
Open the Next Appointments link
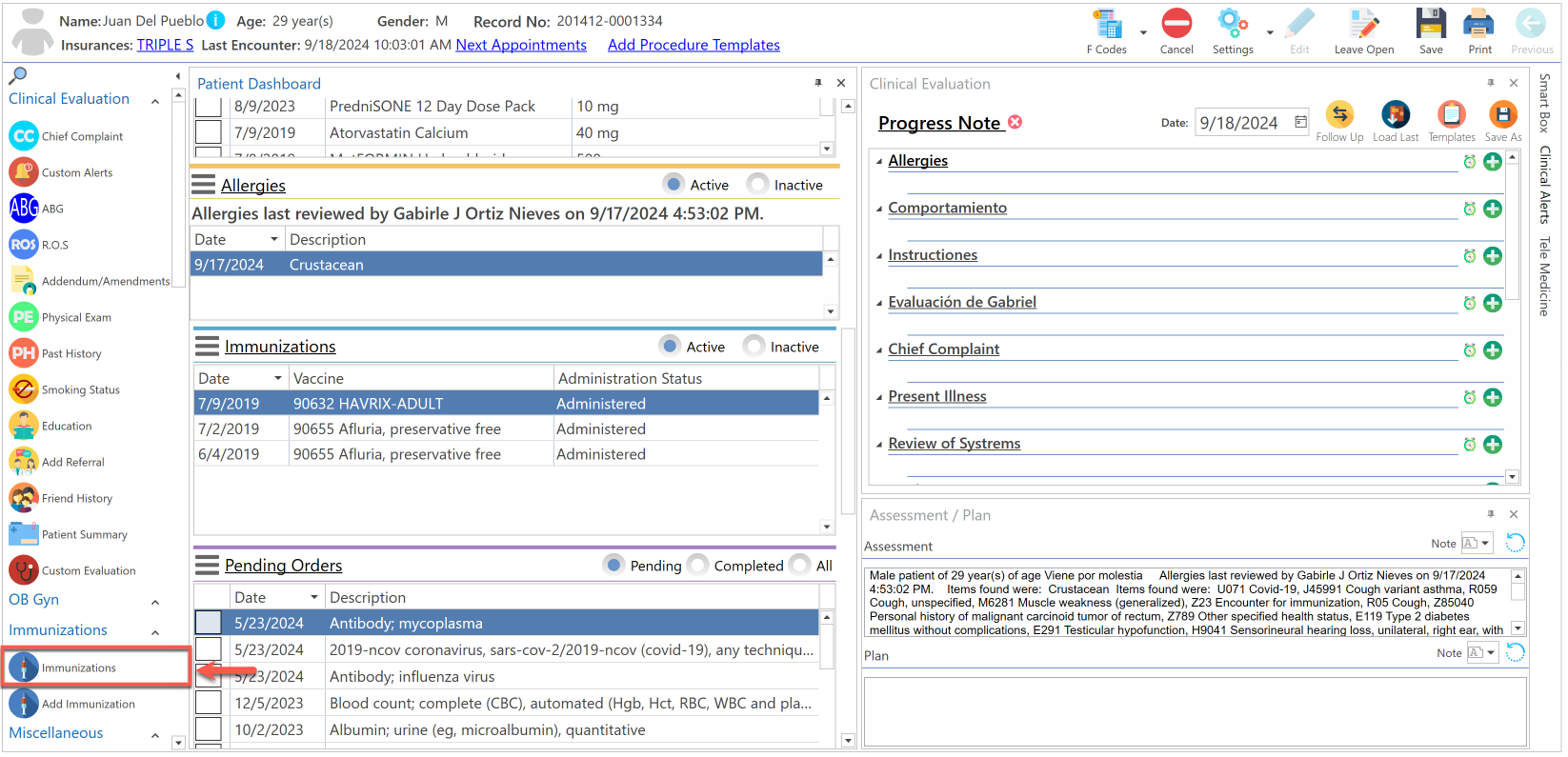(x=521, y=45)
